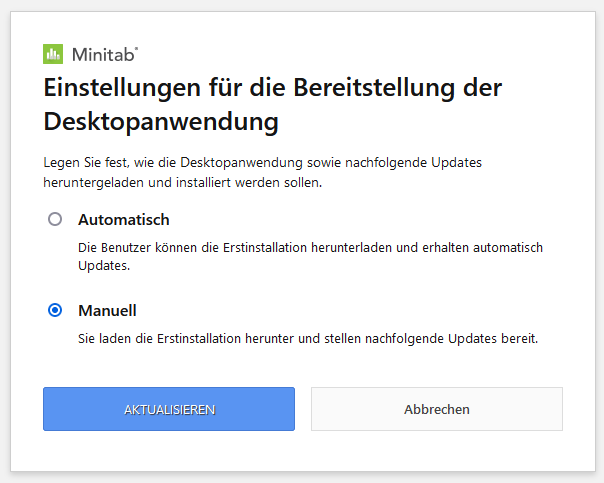Image resolution: width=604 pixels, height=483 pixels.
Task: Click empty dialog area below the buttons
Action: [x=303, y=451]
